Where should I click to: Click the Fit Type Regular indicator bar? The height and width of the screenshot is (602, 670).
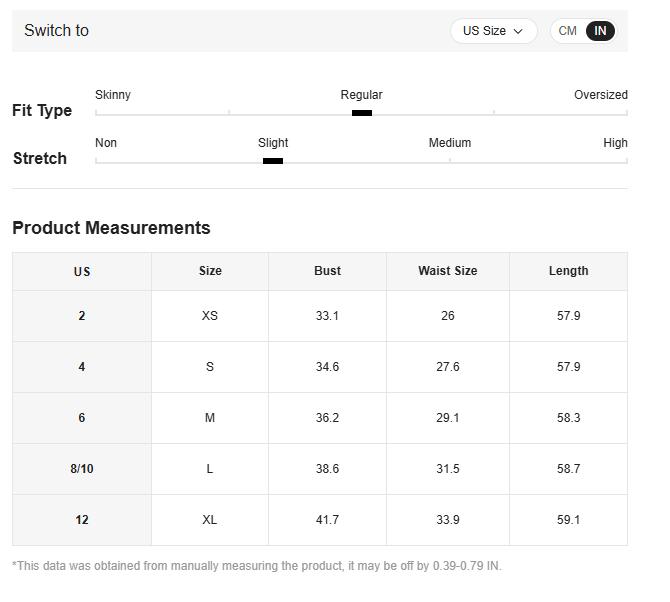362,113
